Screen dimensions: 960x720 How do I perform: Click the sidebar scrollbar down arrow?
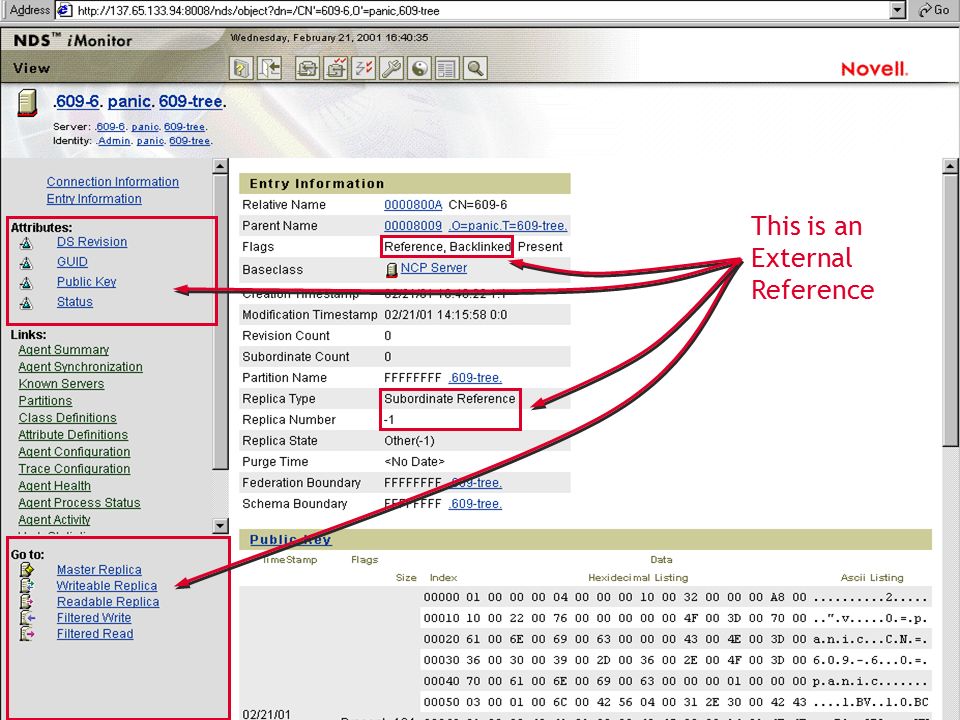(x=220, y=525)
